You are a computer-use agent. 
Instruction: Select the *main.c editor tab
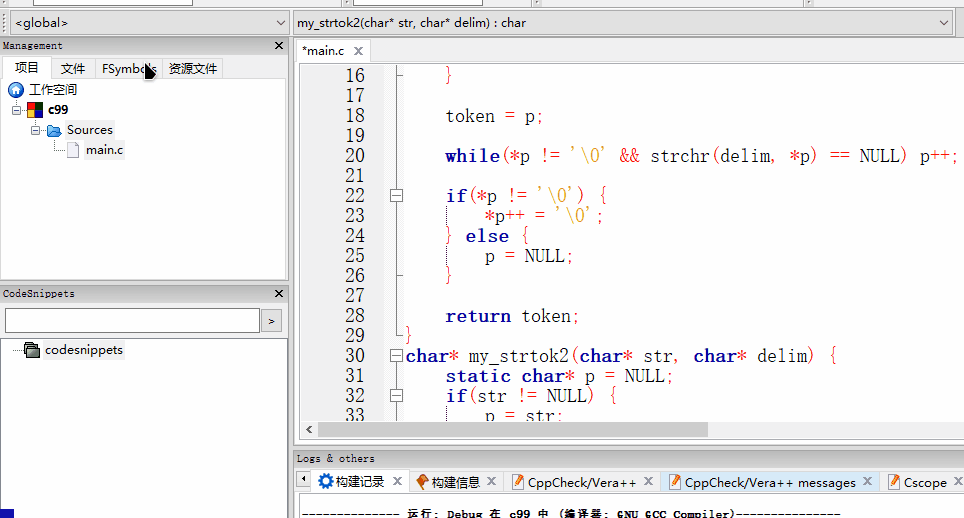click(323, 51)
